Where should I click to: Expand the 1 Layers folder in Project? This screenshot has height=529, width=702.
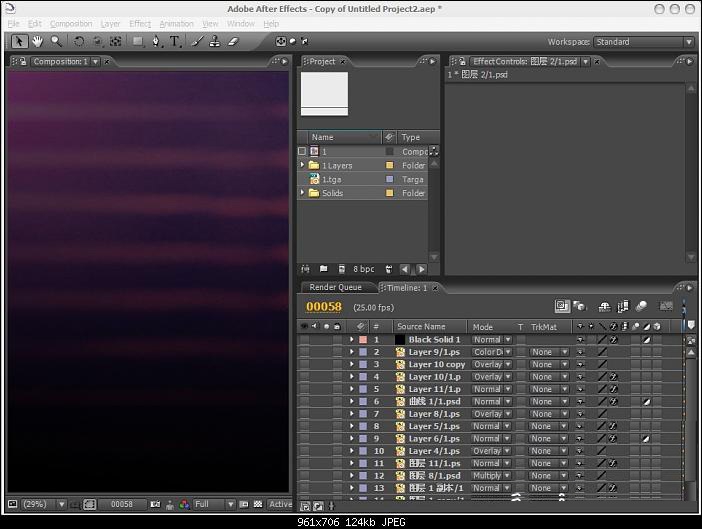[x=303, y=165]
